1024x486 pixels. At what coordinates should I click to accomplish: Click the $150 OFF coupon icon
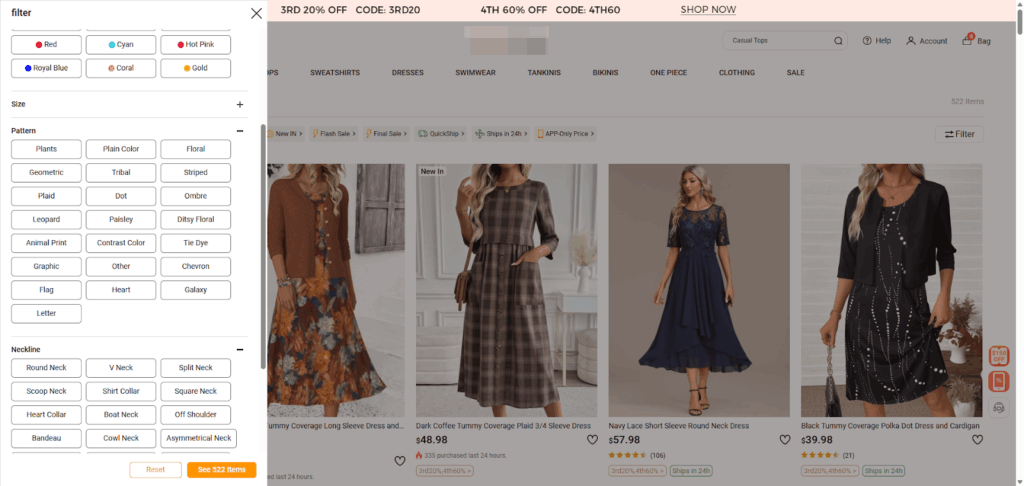998,355
